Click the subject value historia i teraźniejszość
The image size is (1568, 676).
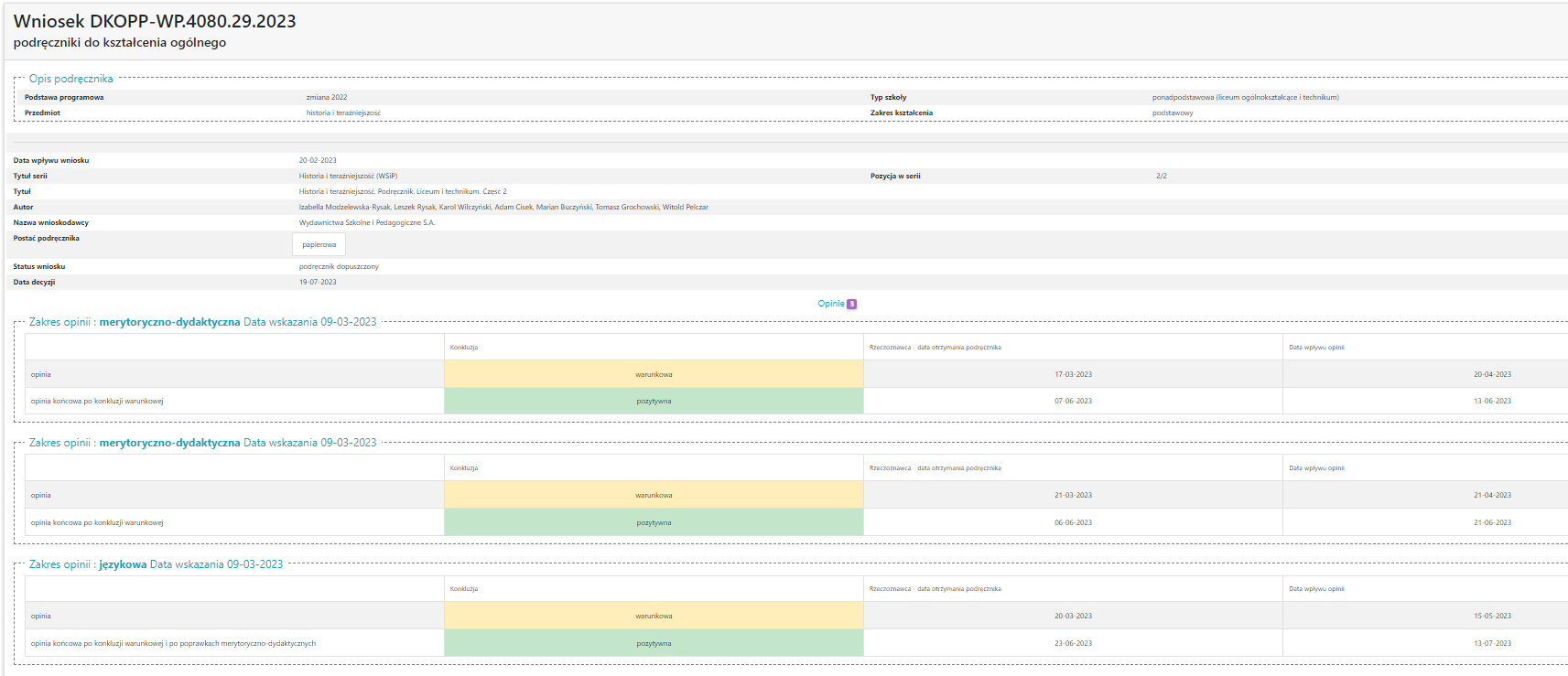pos(343,113)
